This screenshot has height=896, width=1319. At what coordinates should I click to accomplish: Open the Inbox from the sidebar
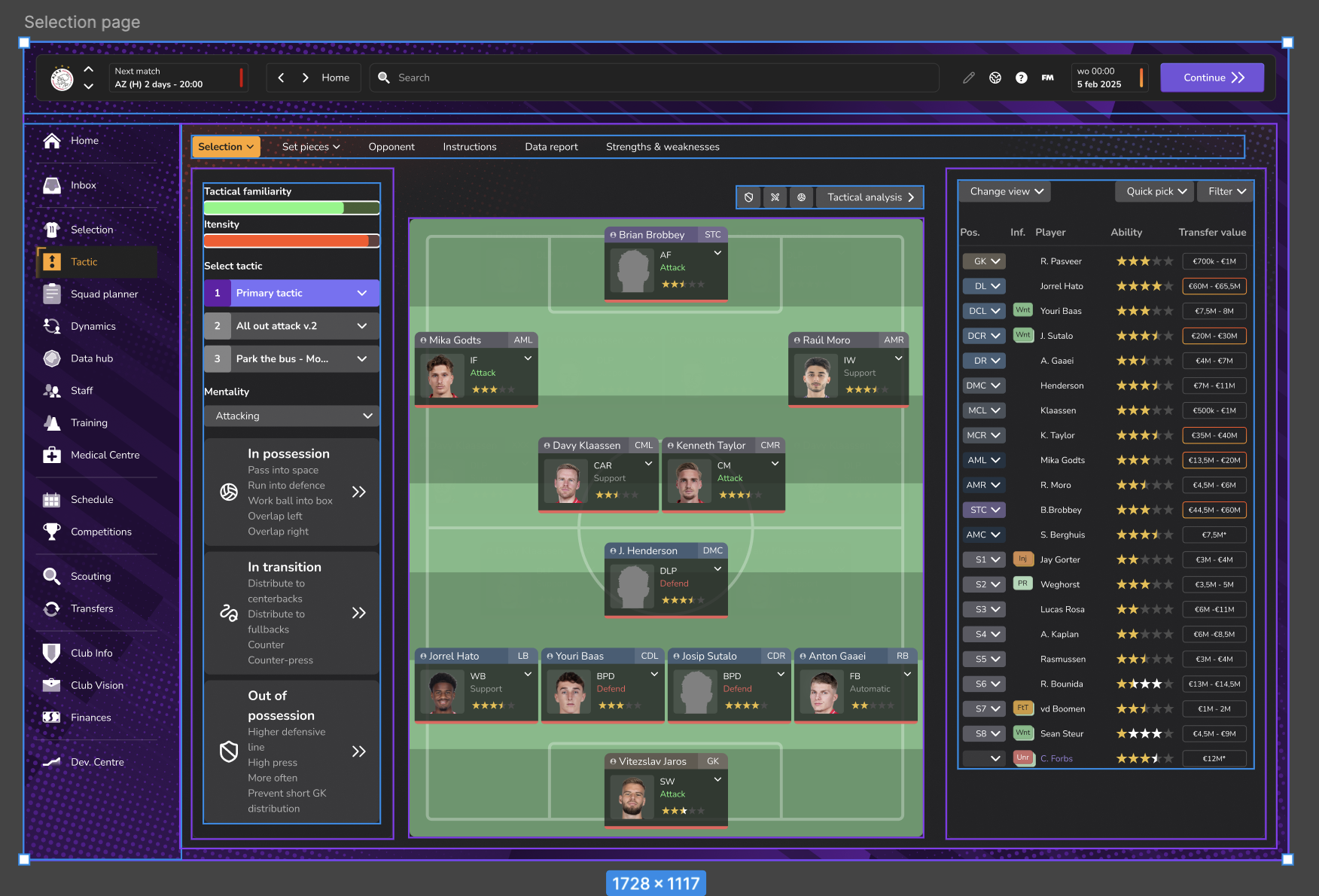coord(83,185)
